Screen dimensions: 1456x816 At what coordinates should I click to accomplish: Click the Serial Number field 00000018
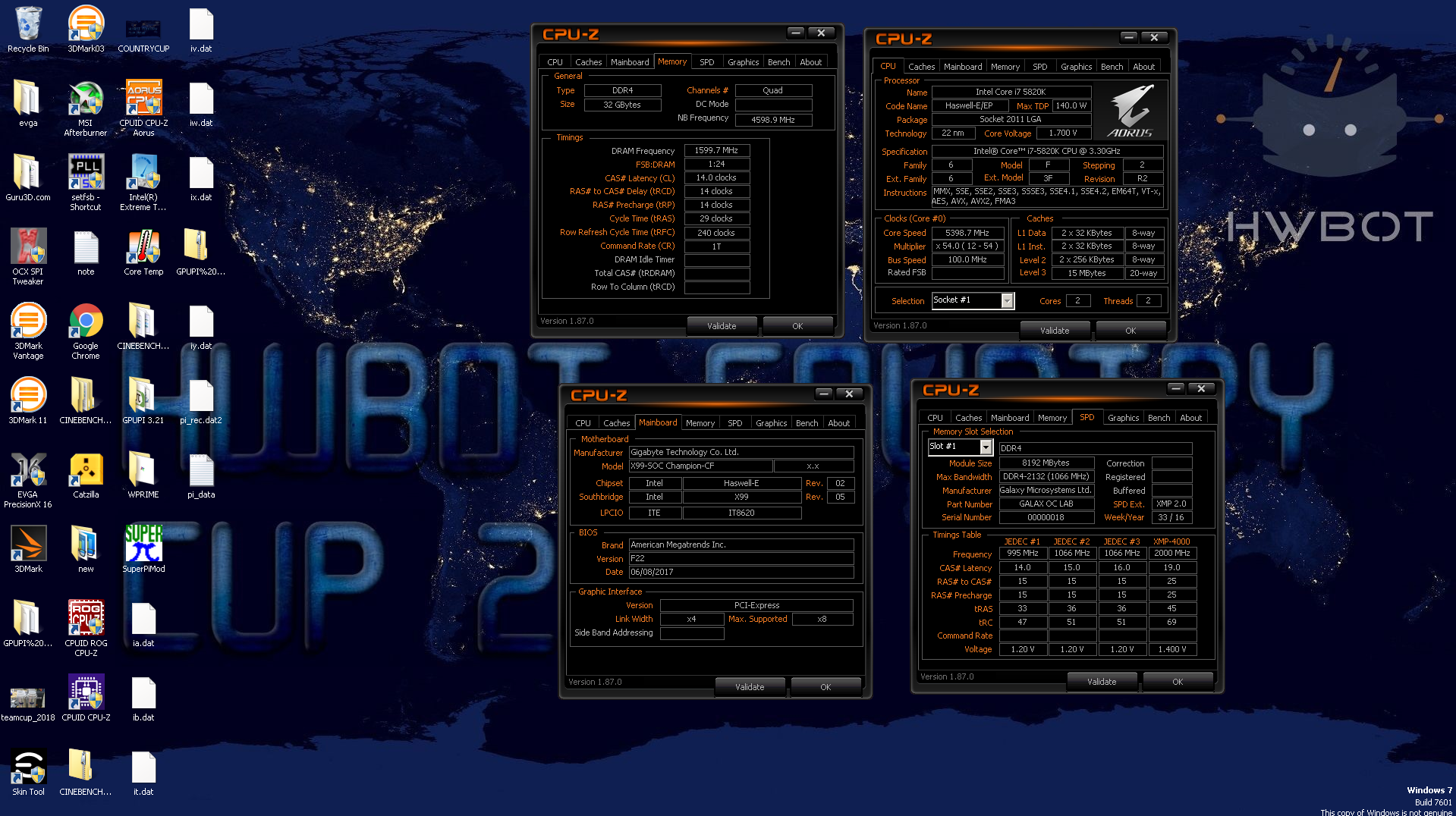(x=1046, y=518)
